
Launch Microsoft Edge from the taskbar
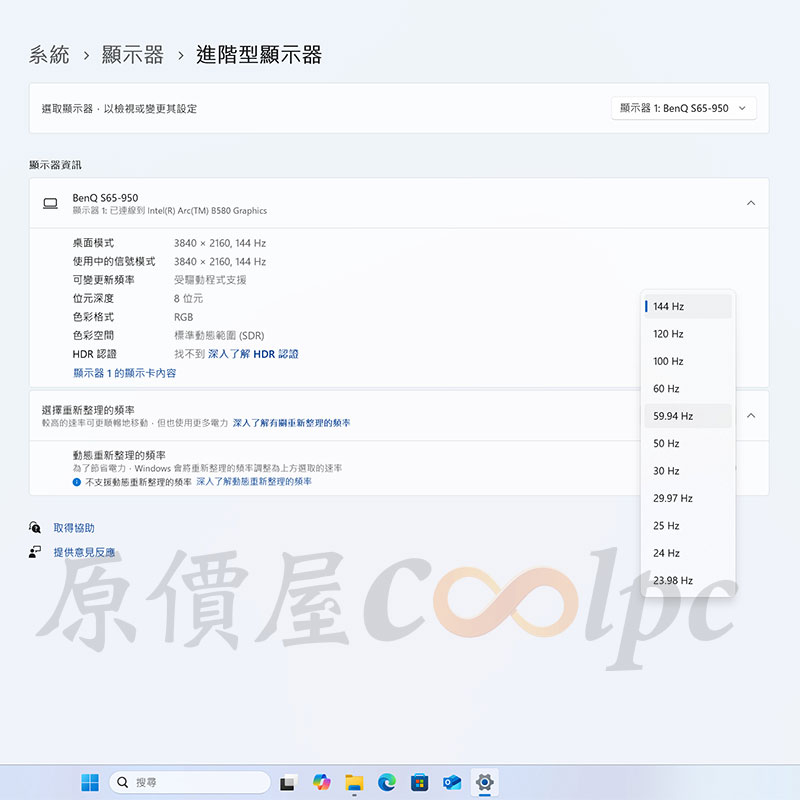point(387,782)
